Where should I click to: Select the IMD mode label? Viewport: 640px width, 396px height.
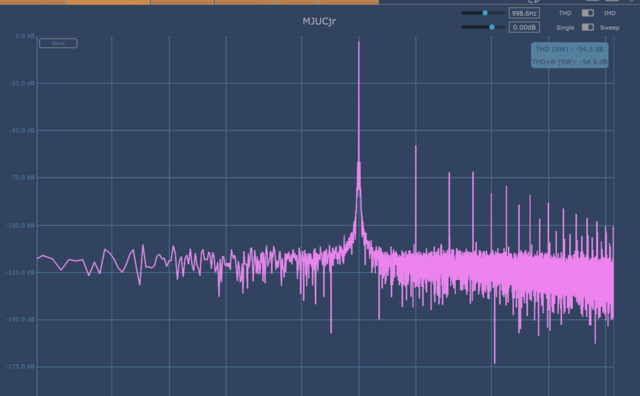[609, 13]
